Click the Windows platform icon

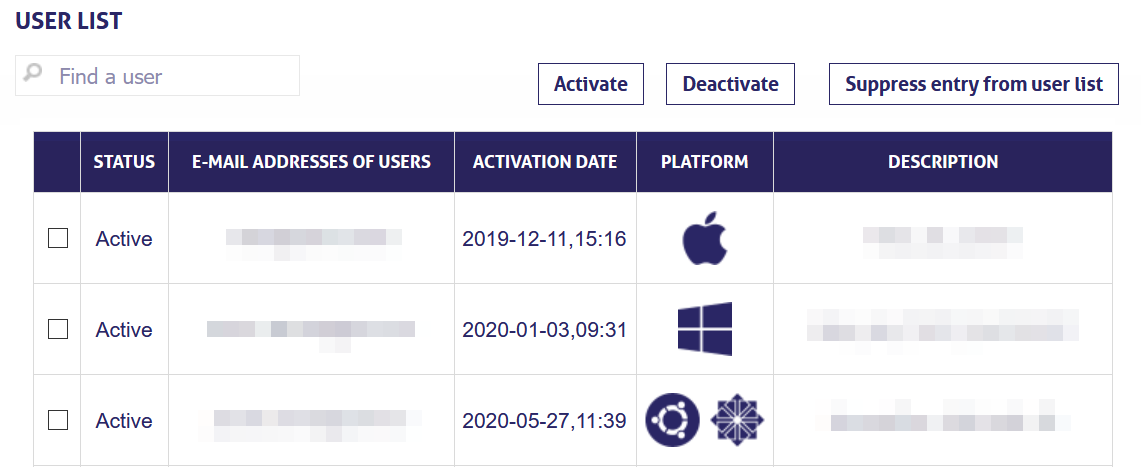pyautogui.click(x=704, y=329)
